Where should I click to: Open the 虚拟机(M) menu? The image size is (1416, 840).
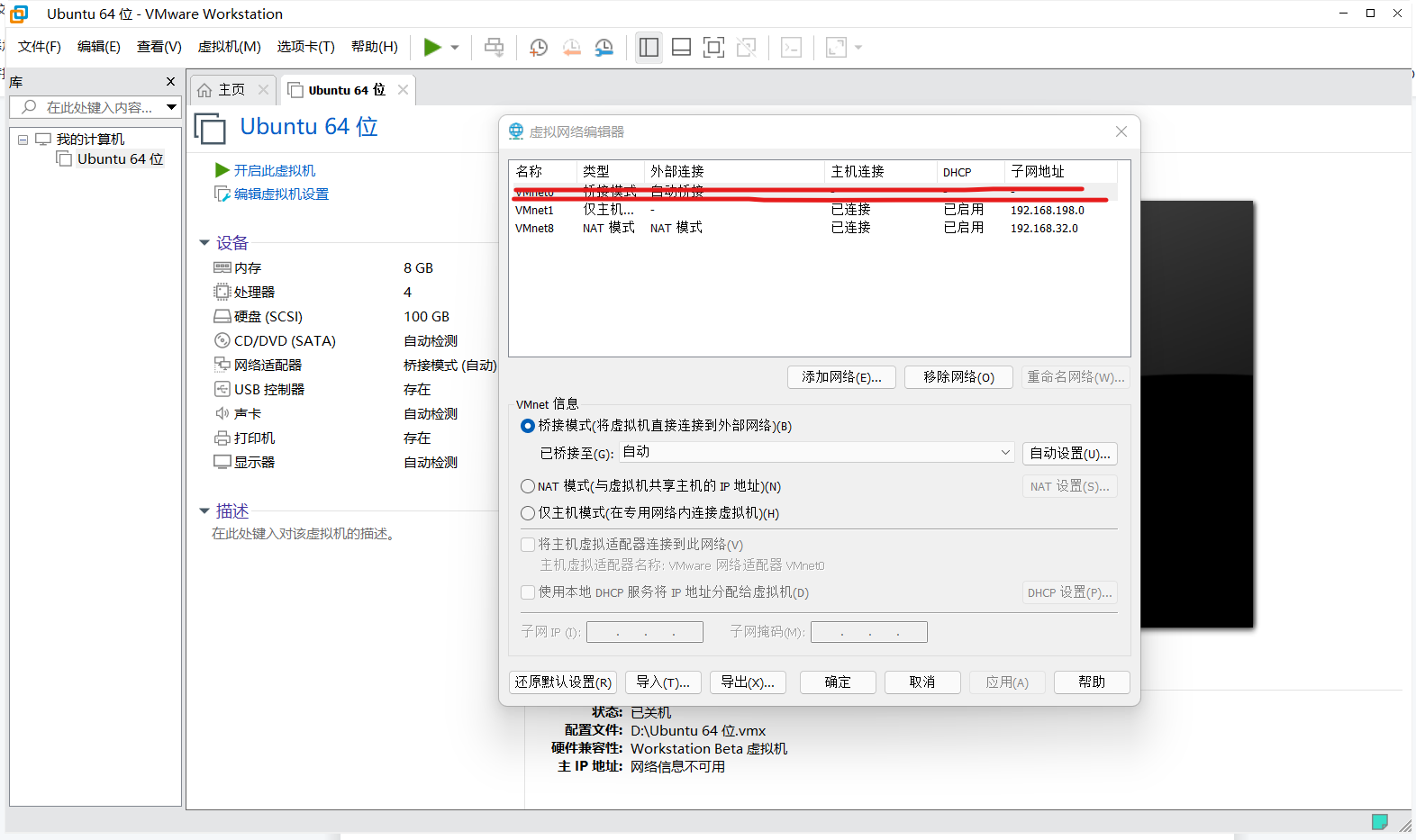(x=230, y=47)
